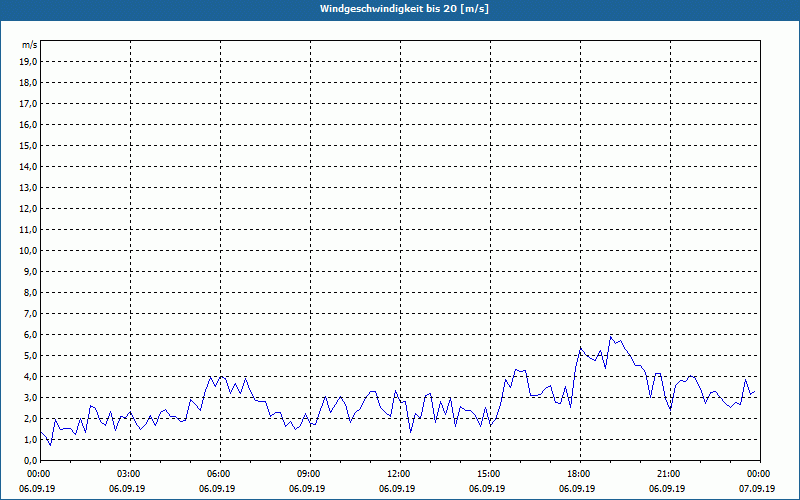The height and width of the screenshot is (500, 800).
Task: Pick the "15,0" y-axis label
Action: [28, 145]
